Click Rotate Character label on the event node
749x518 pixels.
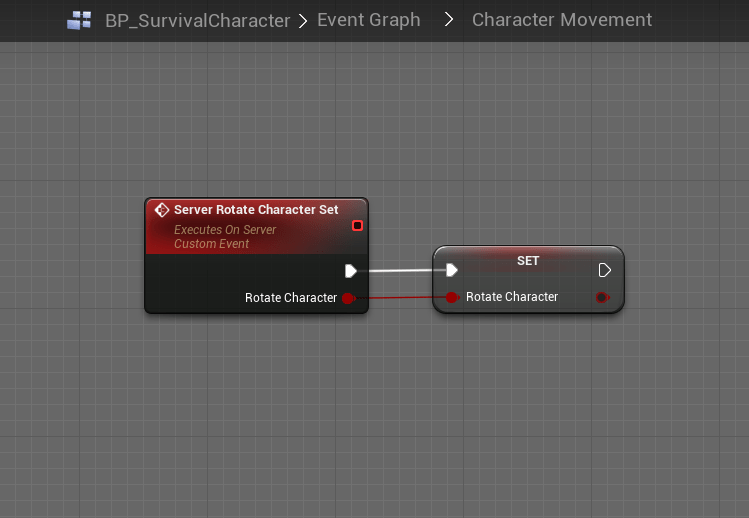click(291, 298)
